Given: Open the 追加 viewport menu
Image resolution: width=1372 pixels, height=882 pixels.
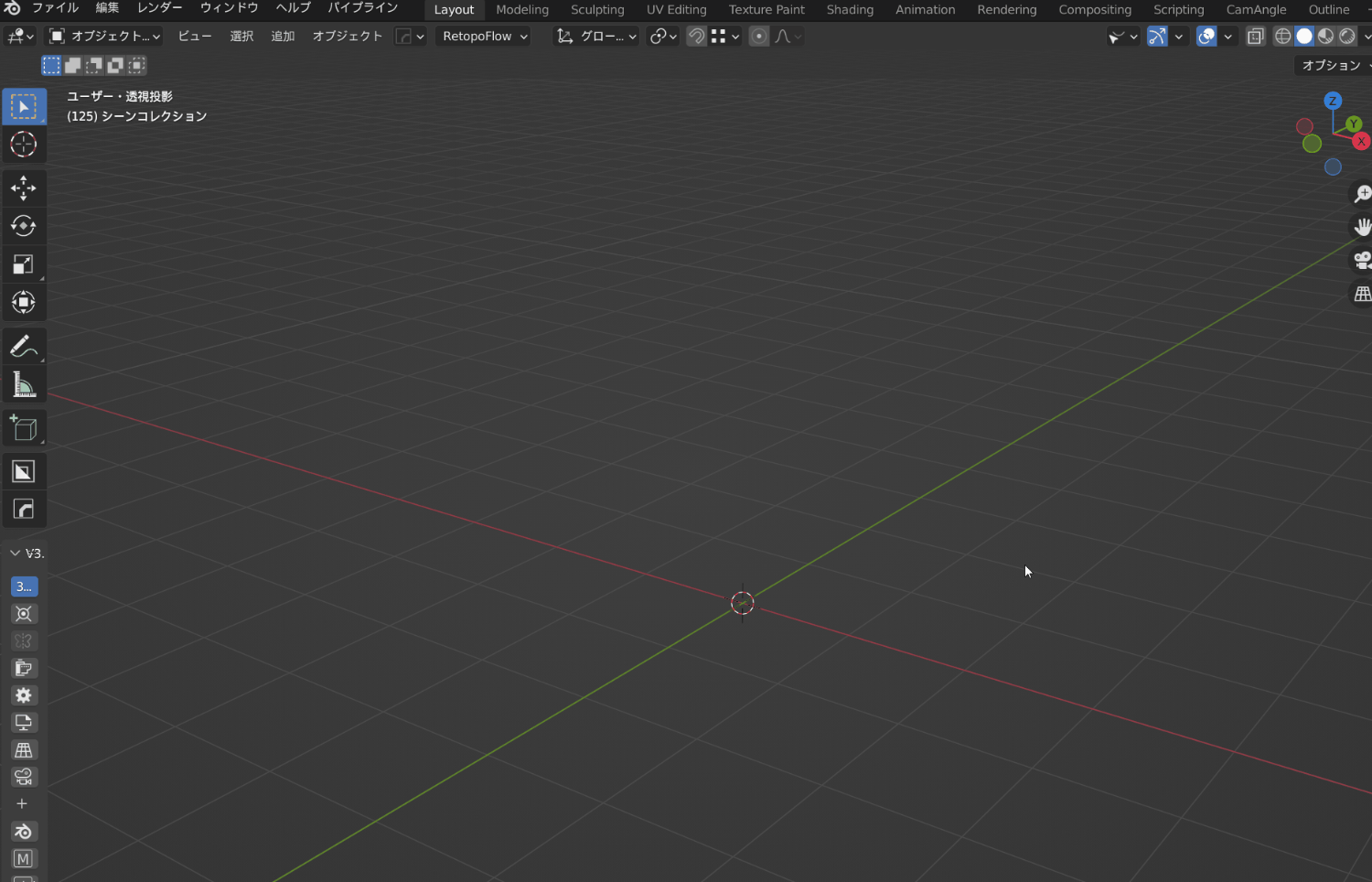Looking at the screenshot, I should (x=284, y=37).
